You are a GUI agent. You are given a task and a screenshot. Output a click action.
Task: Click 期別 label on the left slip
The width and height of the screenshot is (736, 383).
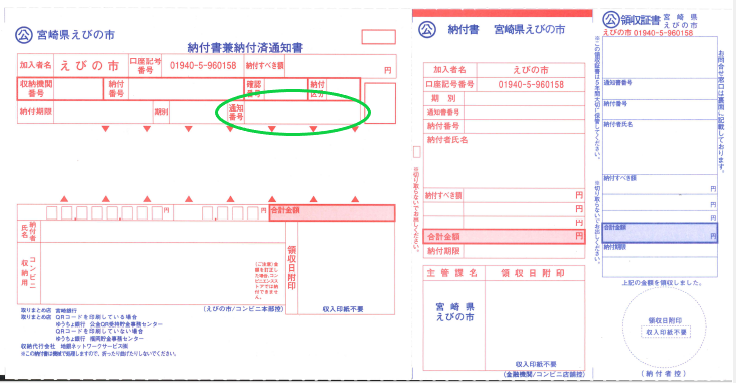[161, 112]
